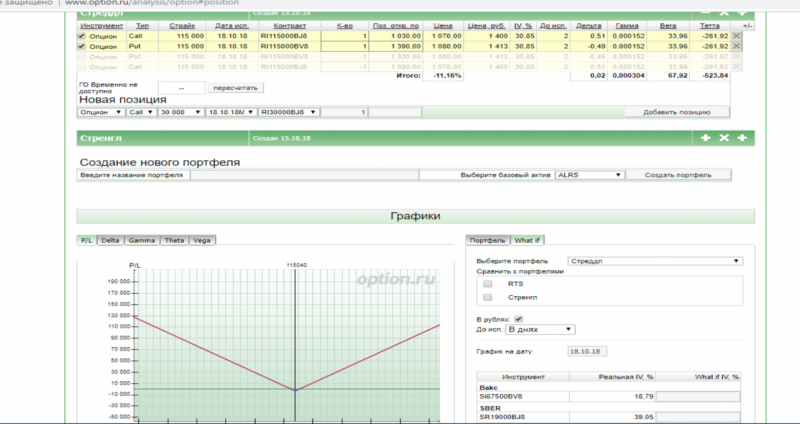Open the 30 000 strike dropdown
Viewport: 800px width, 424px height.
(181, 112)
